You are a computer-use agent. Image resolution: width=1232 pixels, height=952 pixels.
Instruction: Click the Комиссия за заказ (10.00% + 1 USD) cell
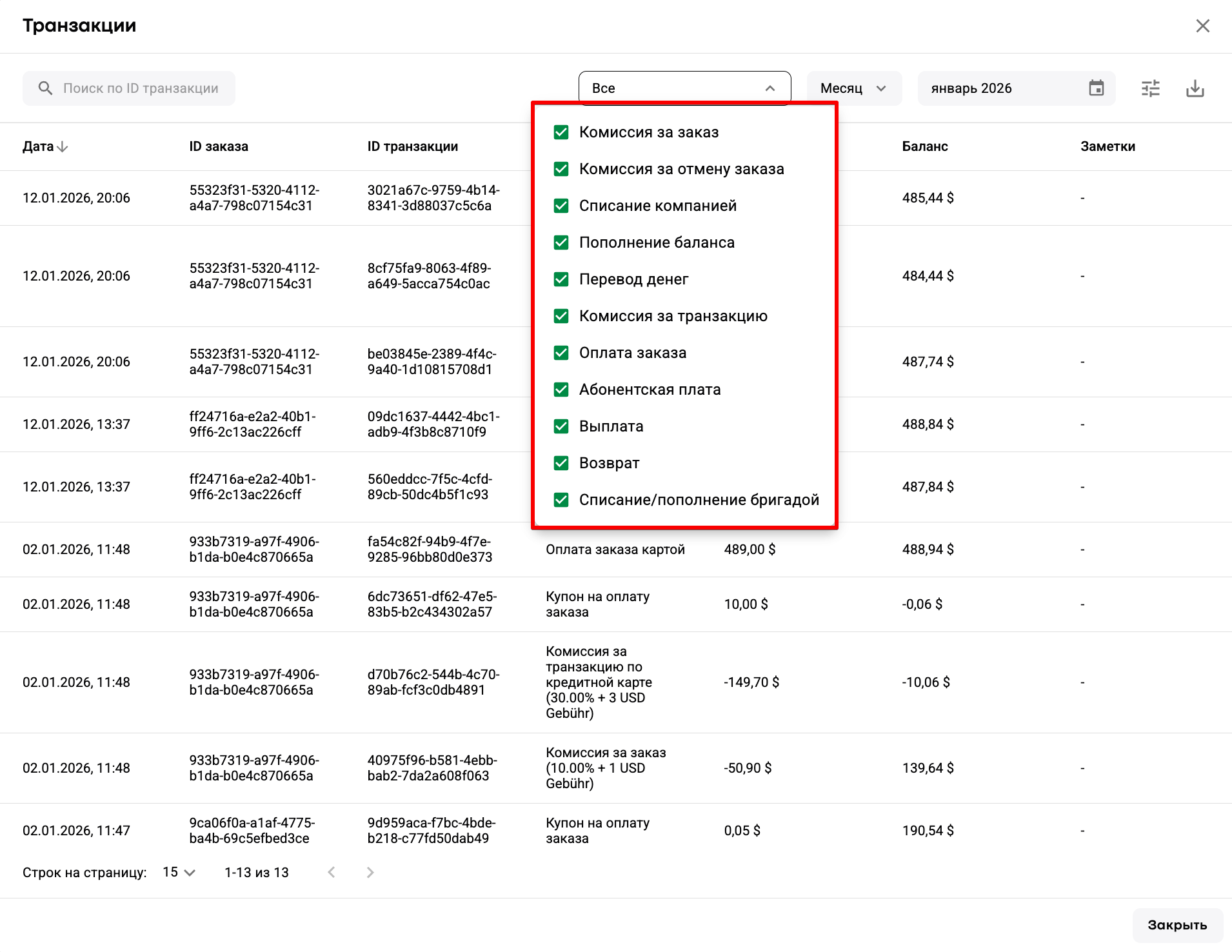(x=606, y=768)
